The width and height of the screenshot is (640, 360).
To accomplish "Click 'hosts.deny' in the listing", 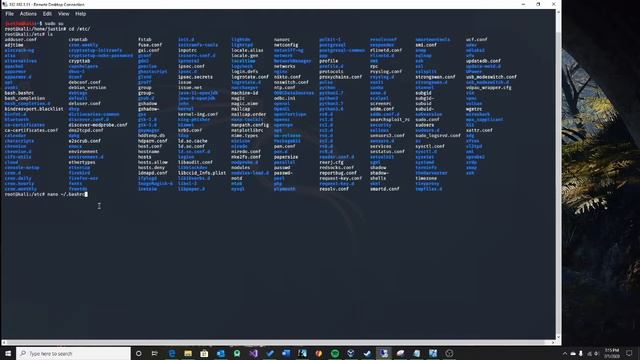I will pos(151,167).
